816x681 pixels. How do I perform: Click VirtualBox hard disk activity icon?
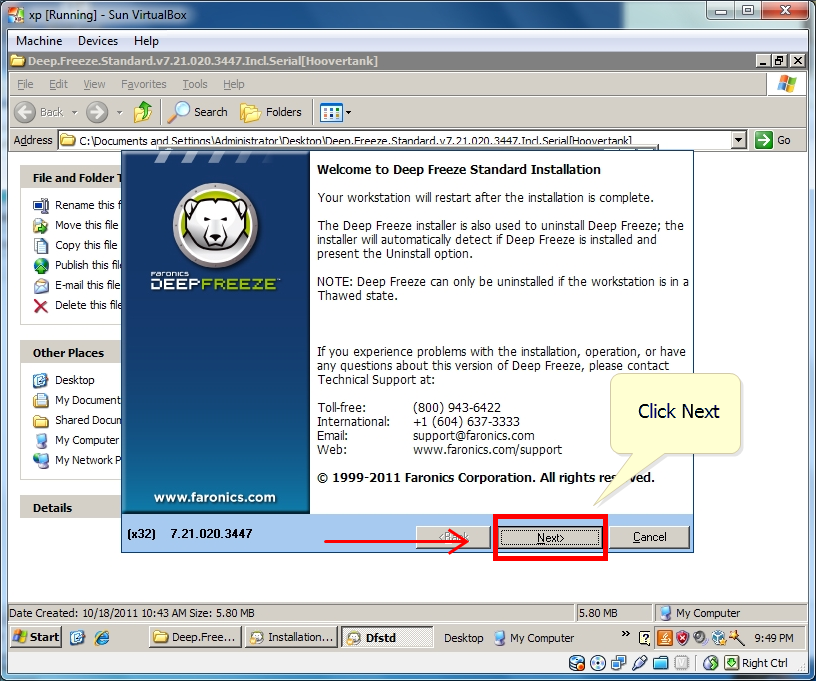[577, 663]
